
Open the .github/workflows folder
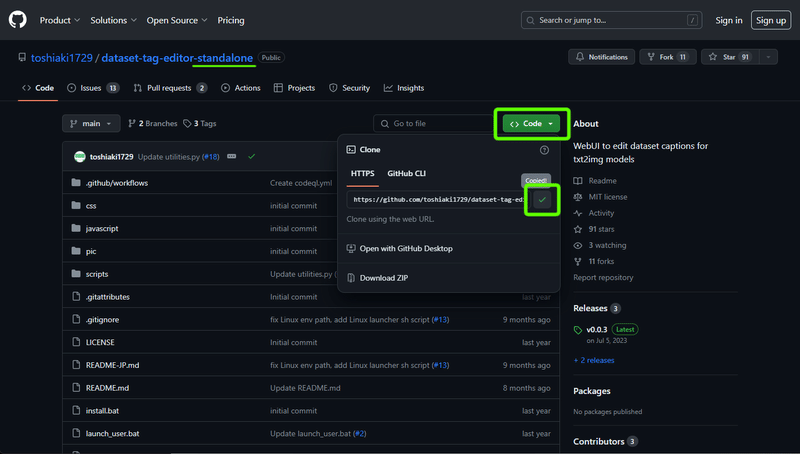pos(117,183)
